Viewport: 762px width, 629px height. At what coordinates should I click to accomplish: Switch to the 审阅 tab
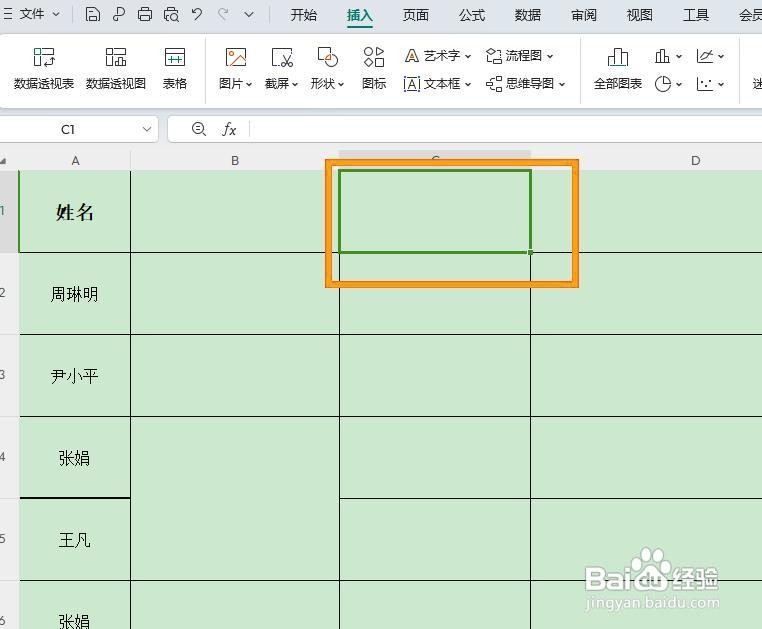[584, 15]
